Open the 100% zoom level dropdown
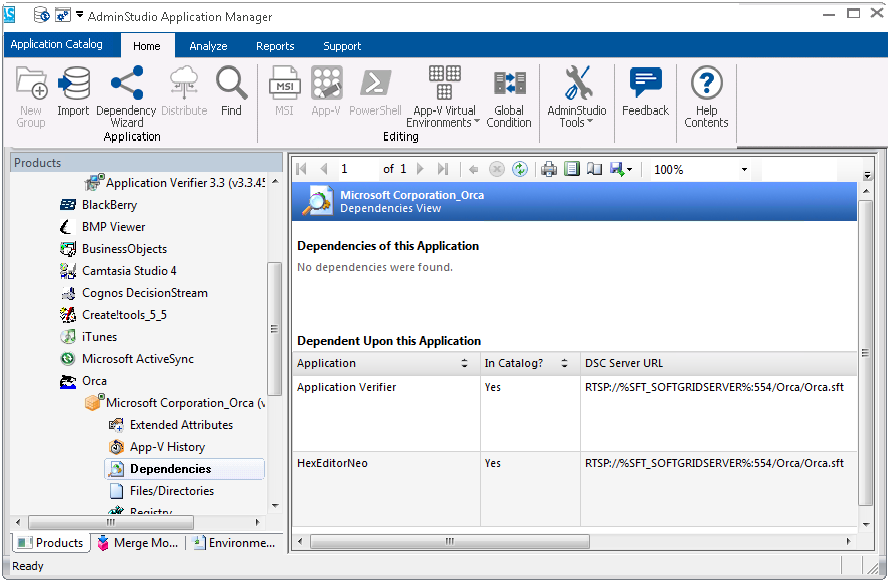This screenshot has height=581, width=888. (744, 170)
